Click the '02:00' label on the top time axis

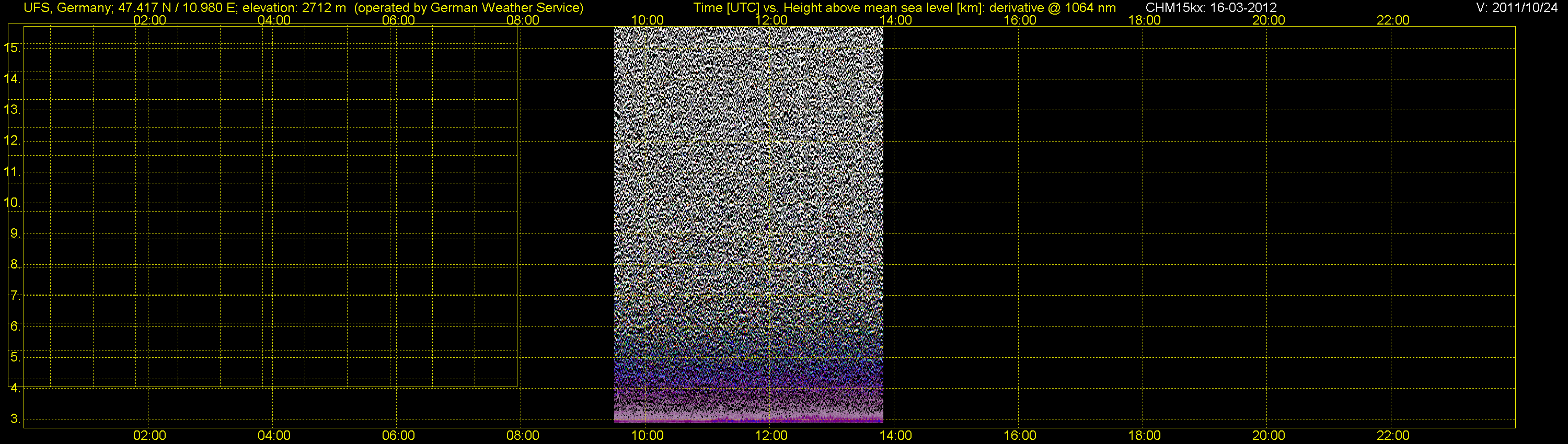[149, 20]
